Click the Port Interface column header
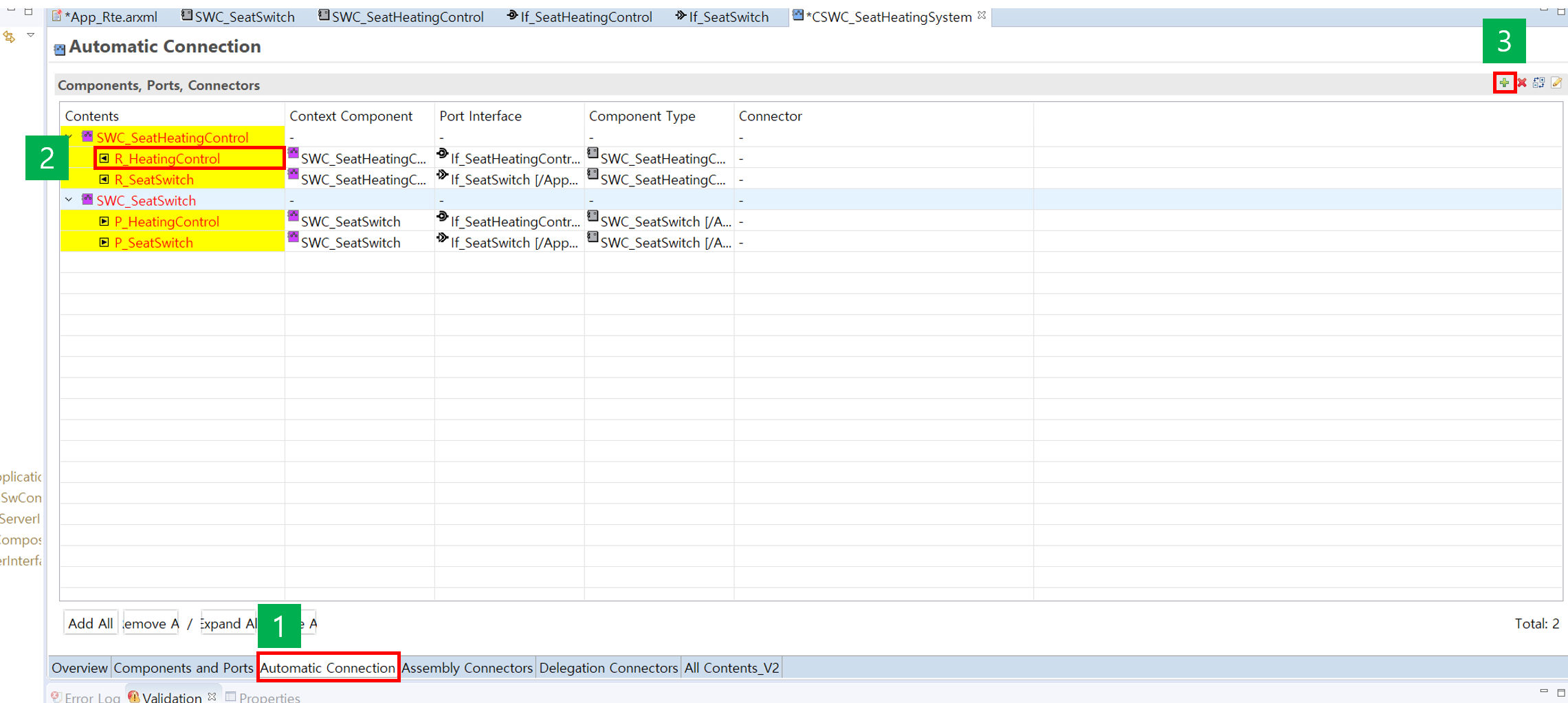 tap(480, 116)
